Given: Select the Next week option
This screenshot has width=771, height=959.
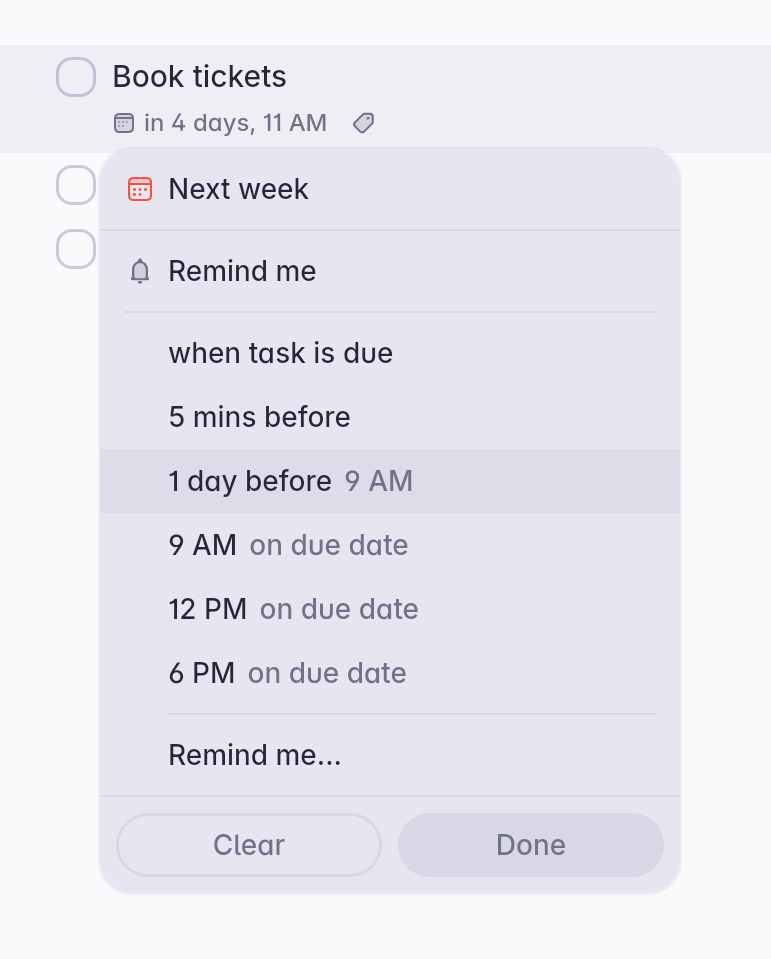Looking at the screenshot, I should tap(239, 188).
